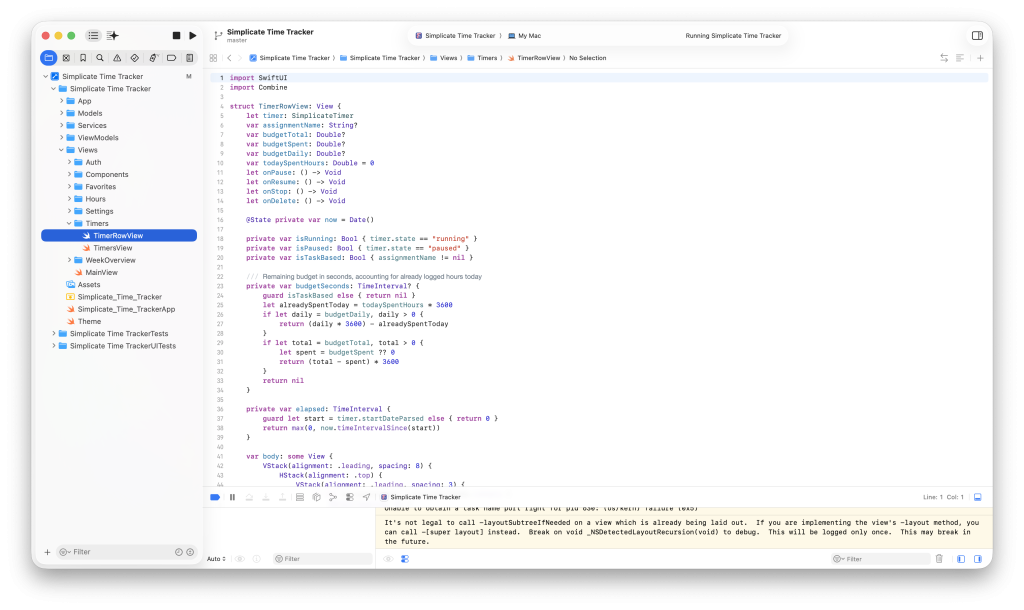Open code review swap arrows icon
This screenshot has height=610, width=1024.
pos(944,57)
